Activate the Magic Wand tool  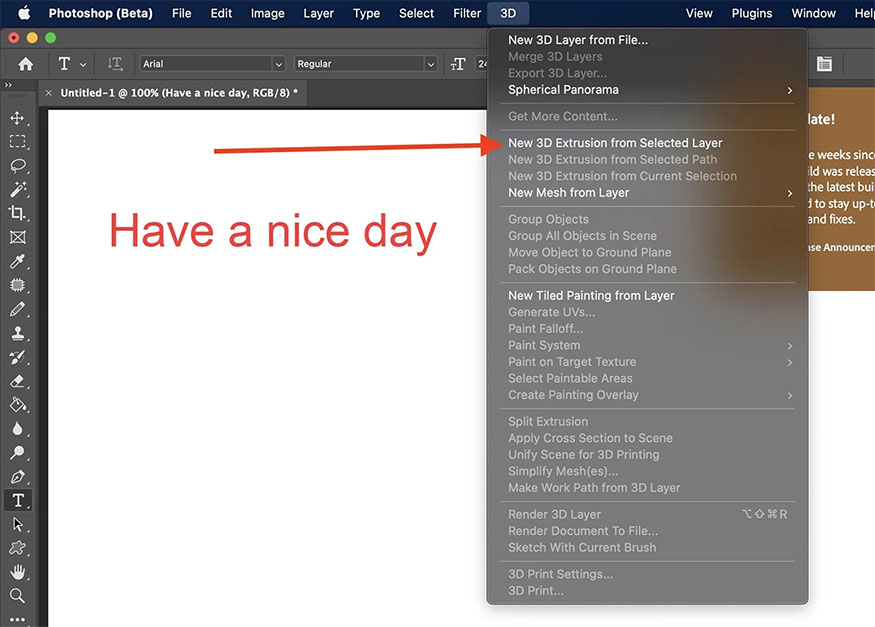[17, 190]
